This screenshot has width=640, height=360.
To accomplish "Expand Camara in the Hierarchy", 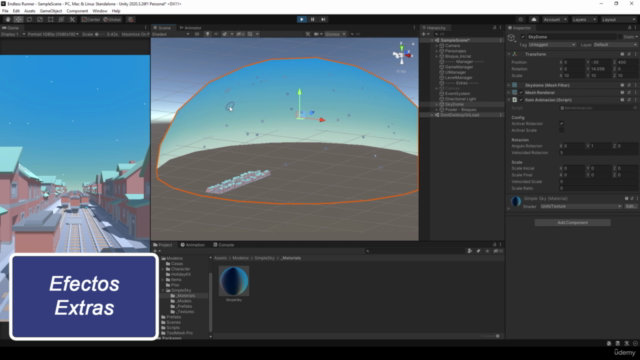I will (x=436, y=46).
